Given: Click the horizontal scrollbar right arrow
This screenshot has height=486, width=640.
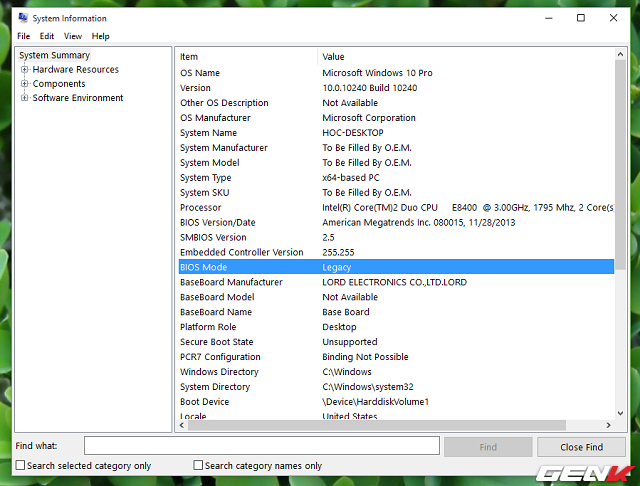Looking at the screenshot, I should pyautogui.click(x=609, y=425).
